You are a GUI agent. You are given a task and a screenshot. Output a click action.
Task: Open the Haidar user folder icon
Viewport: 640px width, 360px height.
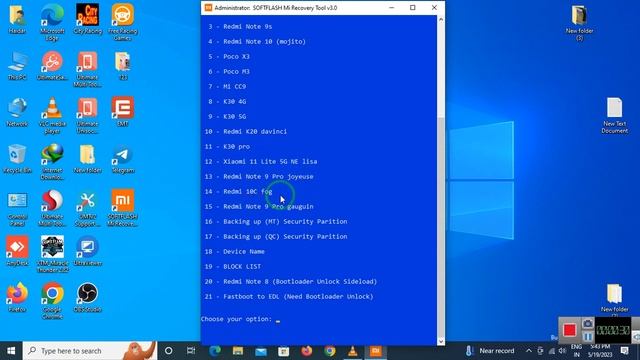[x=17, y=19]
